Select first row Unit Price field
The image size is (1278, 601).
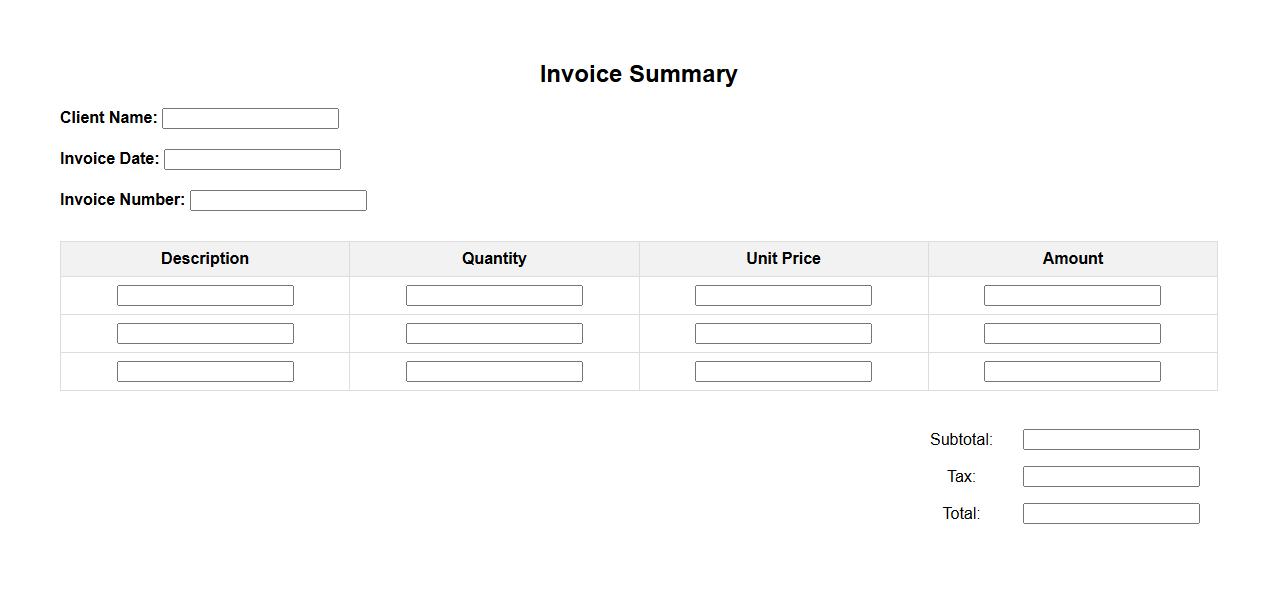[x=783, y=295]
